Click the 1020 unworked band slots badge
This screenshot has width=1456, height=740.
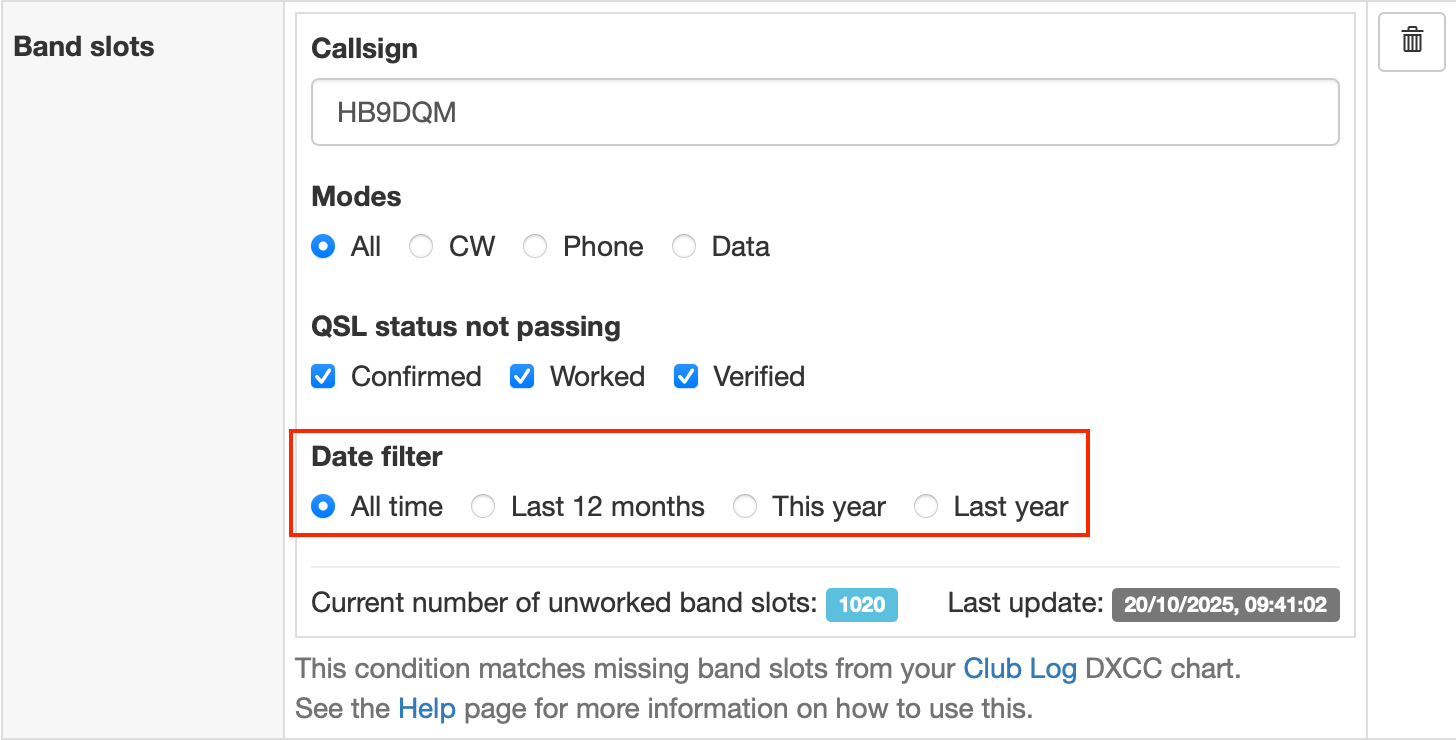[861, 604]
